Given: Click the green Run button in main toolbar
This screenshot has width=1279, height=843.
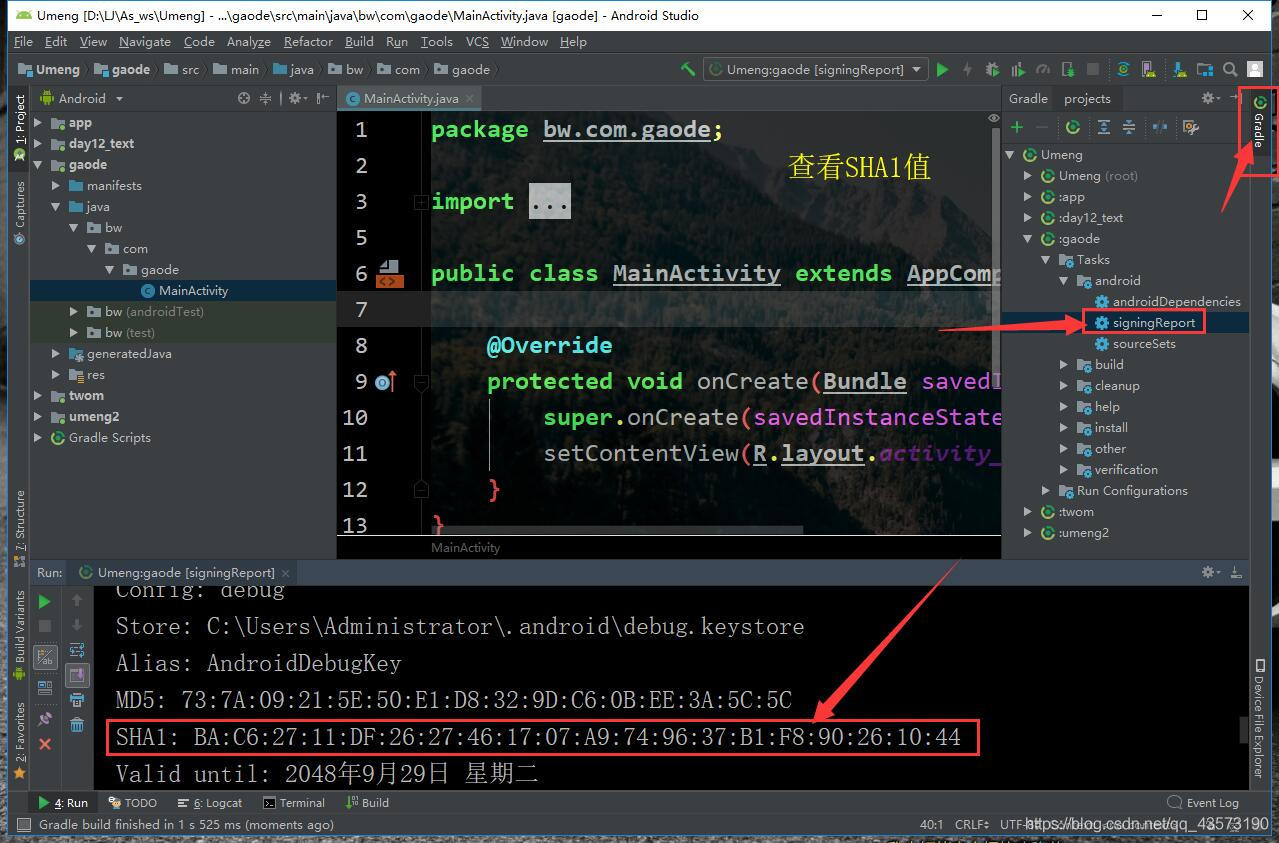Looking at the screenshot, I should click(x=942, y=69).
